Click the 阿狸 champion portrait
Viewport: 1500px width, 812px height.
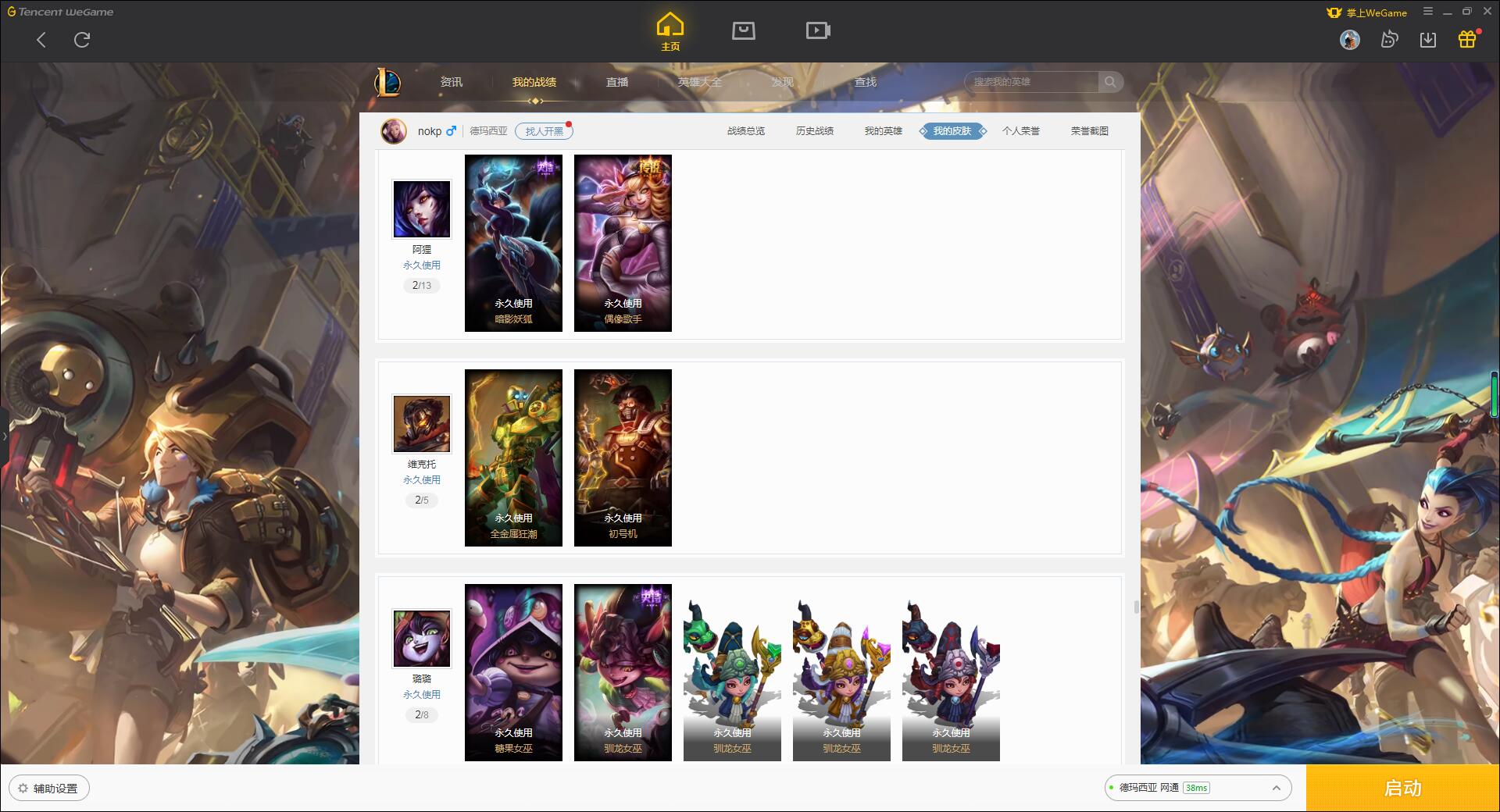pyautogui.click(x=422, y=209)
